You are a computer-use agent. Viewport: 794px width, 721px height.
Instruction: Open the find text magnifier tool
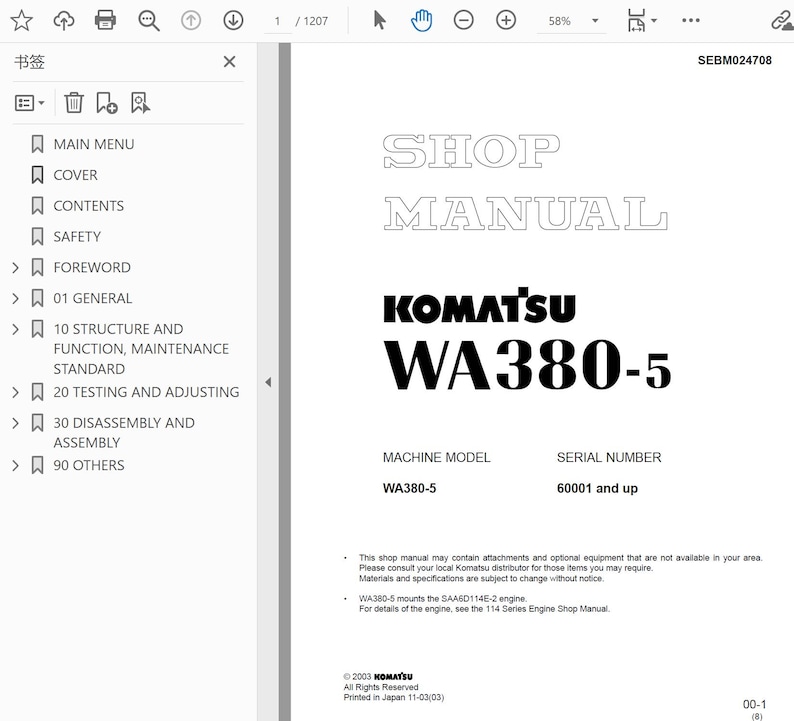(149, 21)
